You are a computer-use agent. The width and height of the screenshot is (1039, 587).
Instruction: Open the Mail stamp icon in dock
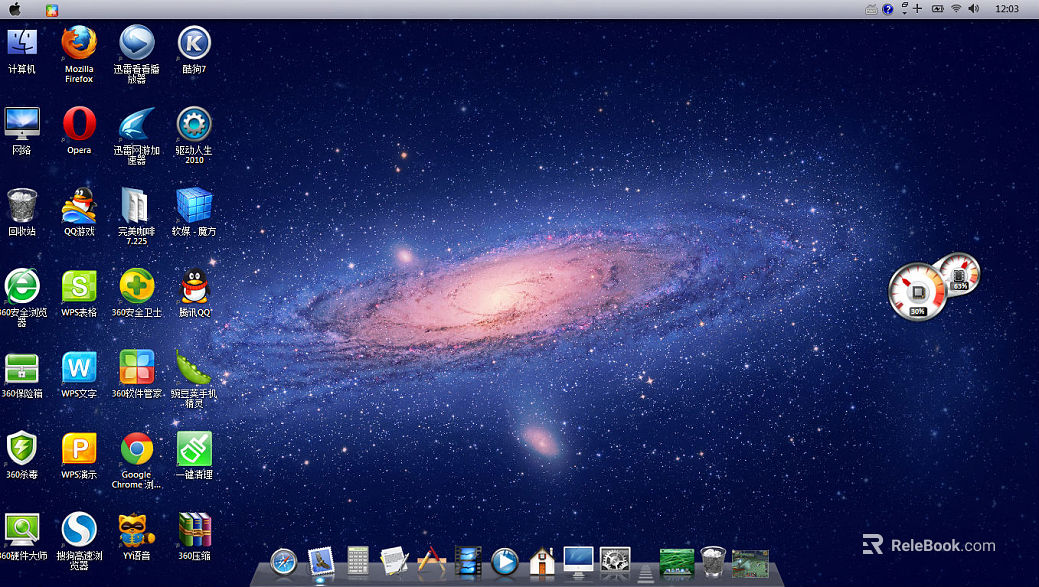[x=320, y=560]
